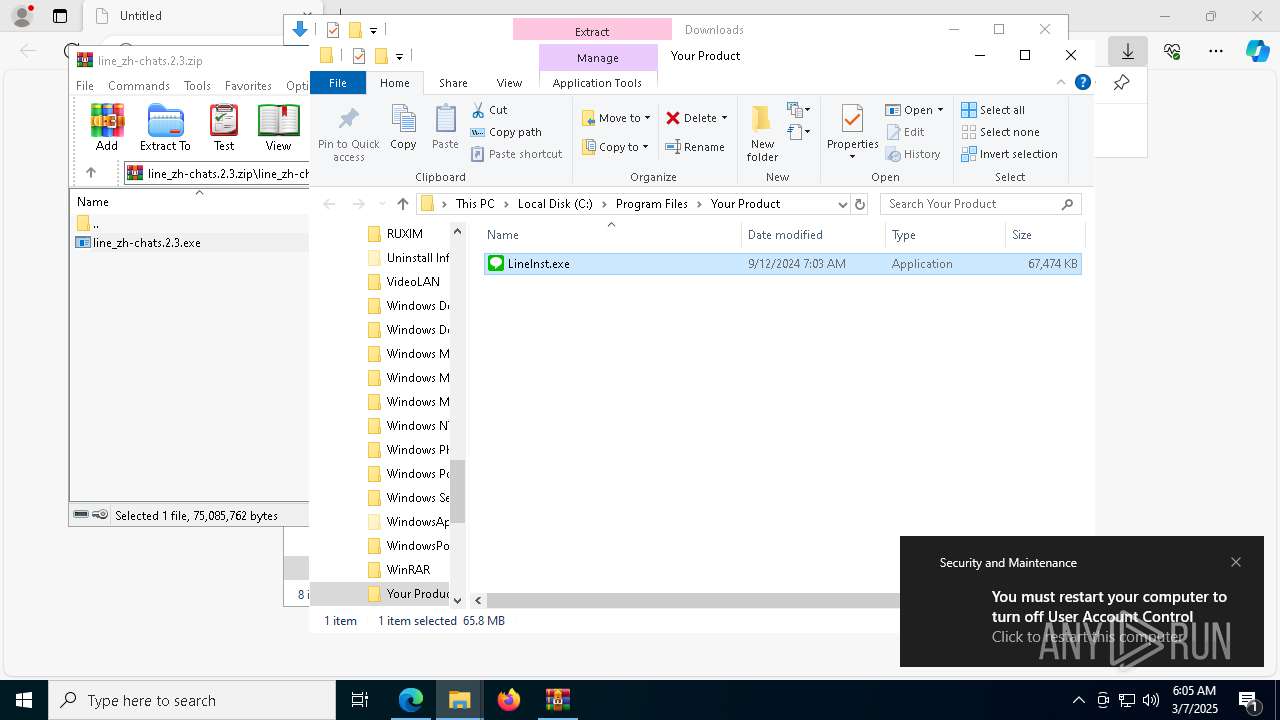The height and width of the screenshot is (720, 1280).
Task: Click Paste shortcut
Action: click(516, 154)
